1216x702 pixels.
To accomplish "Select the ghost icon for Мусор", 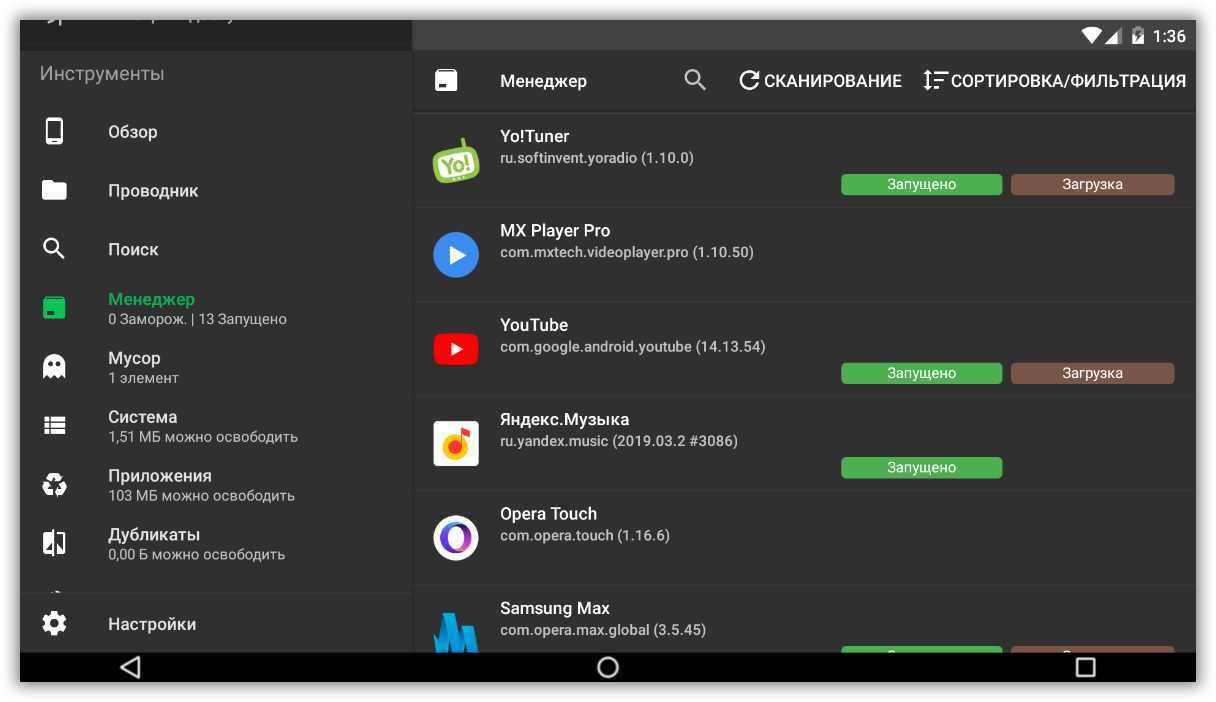I will coord(54,367).
